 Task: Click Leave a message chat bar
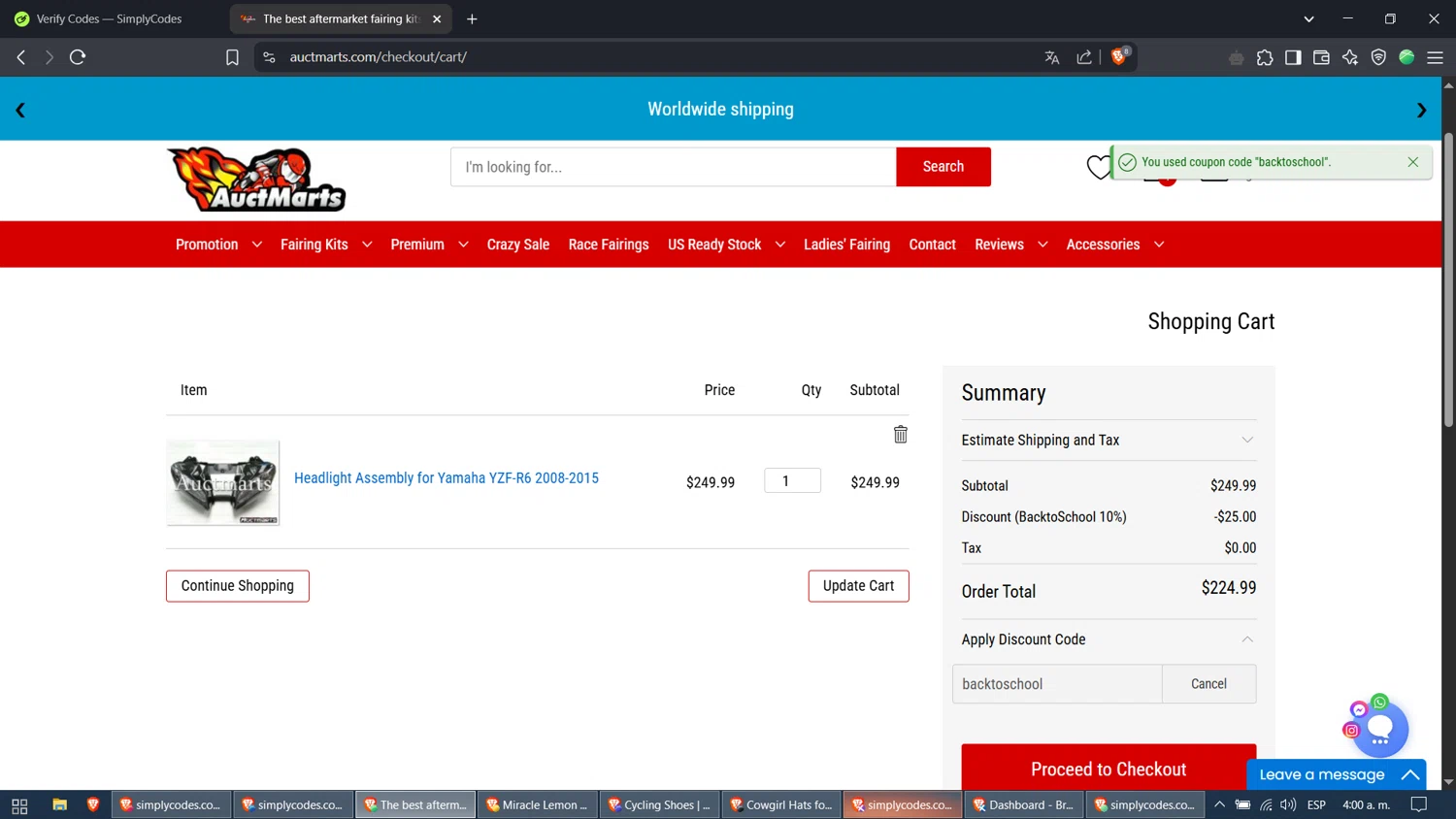(1336, 774)
